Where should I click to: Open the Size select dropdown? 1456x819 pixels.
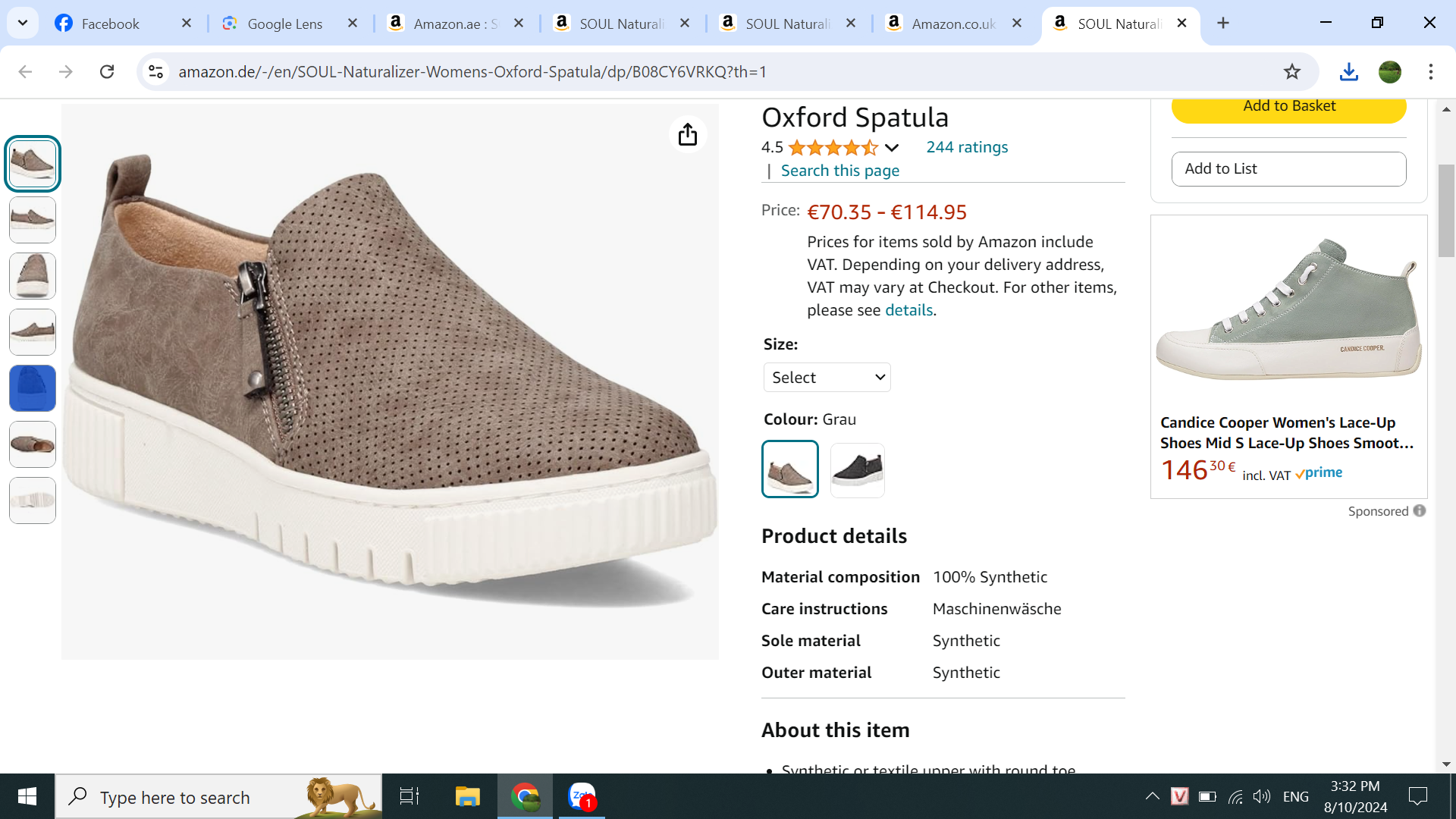(x=827, y=378)
